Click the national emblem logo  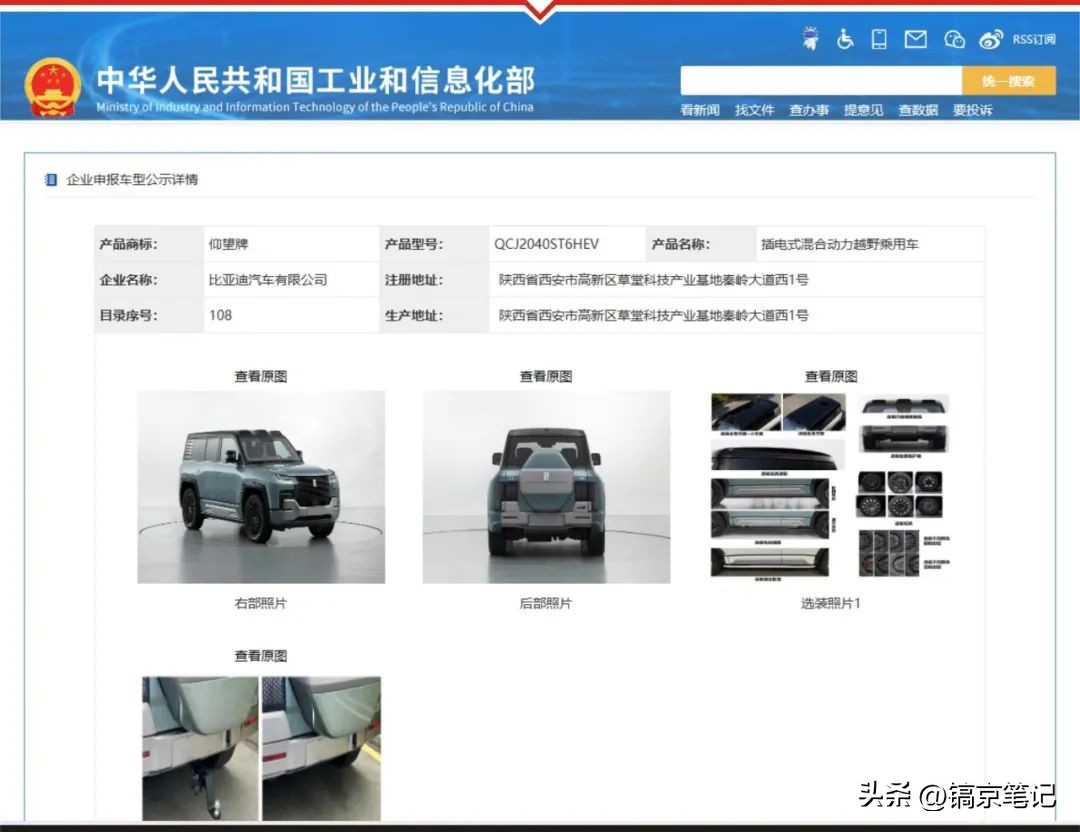click(x=54, y=86)
